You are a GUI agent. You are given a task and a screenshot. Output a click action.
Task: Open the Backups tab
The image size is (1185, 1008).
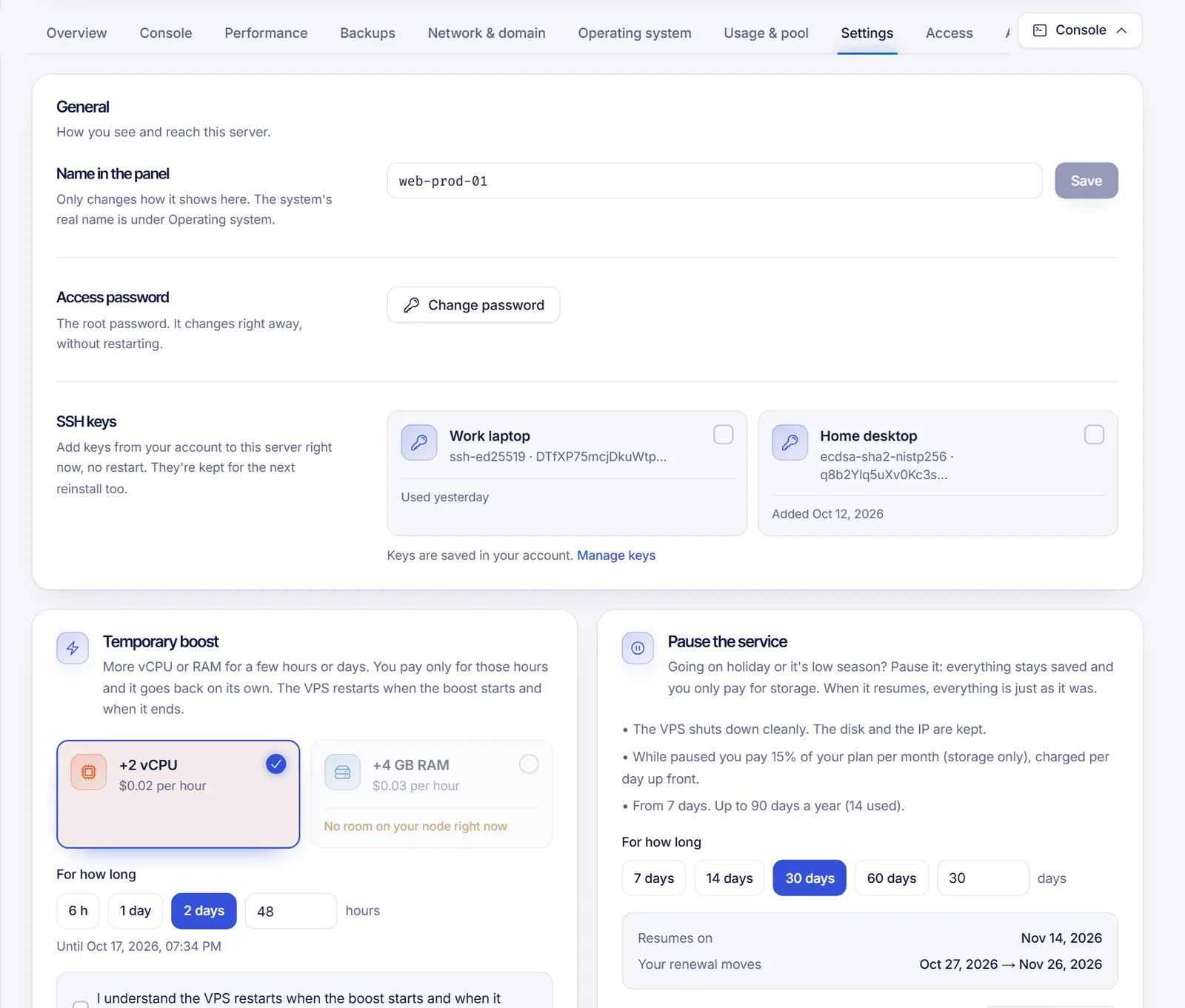point(368,33)
